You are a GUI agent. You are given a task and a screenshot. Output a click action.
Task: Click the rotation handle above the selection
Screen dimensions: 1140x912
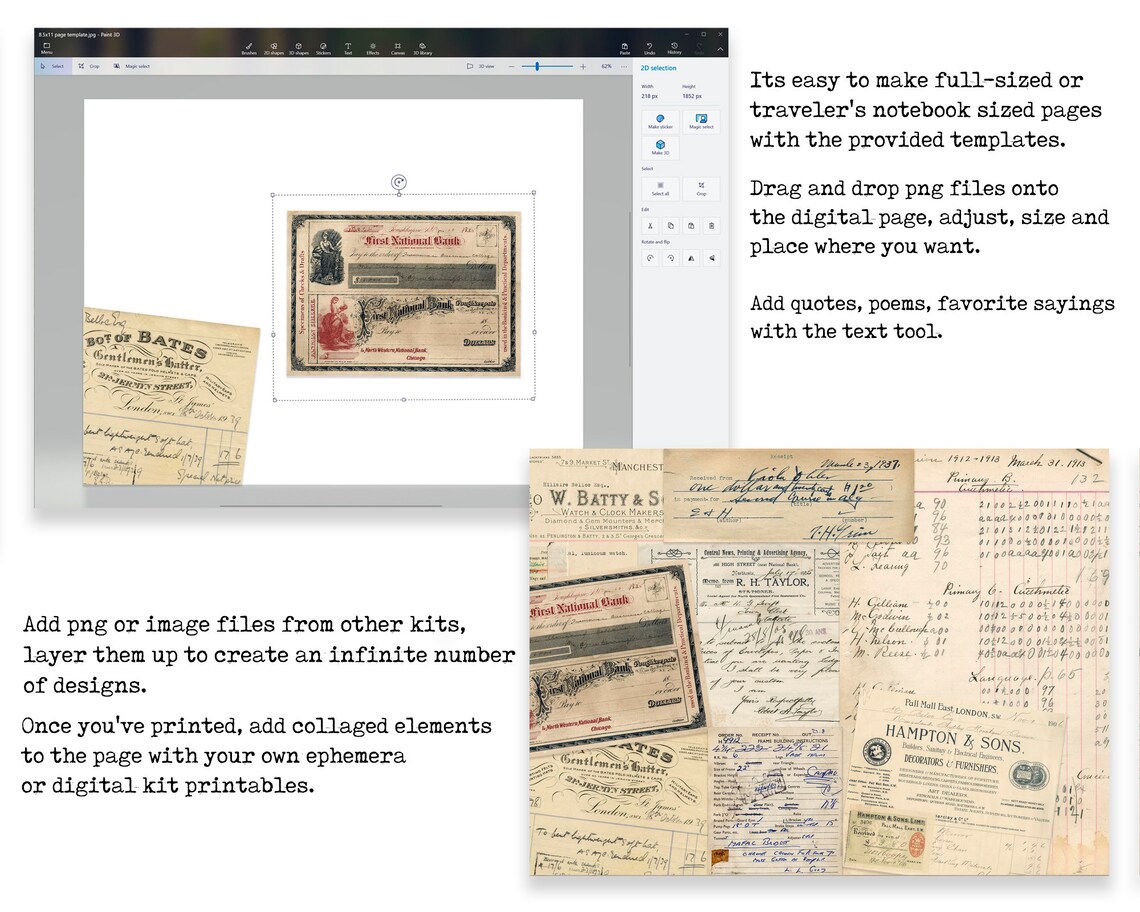[x=398, y=182]
